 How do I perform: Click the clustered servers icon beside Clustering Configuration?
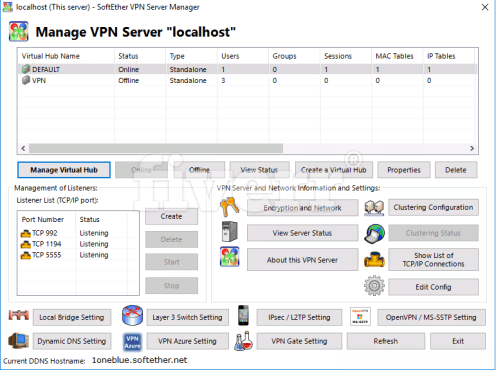374,207
